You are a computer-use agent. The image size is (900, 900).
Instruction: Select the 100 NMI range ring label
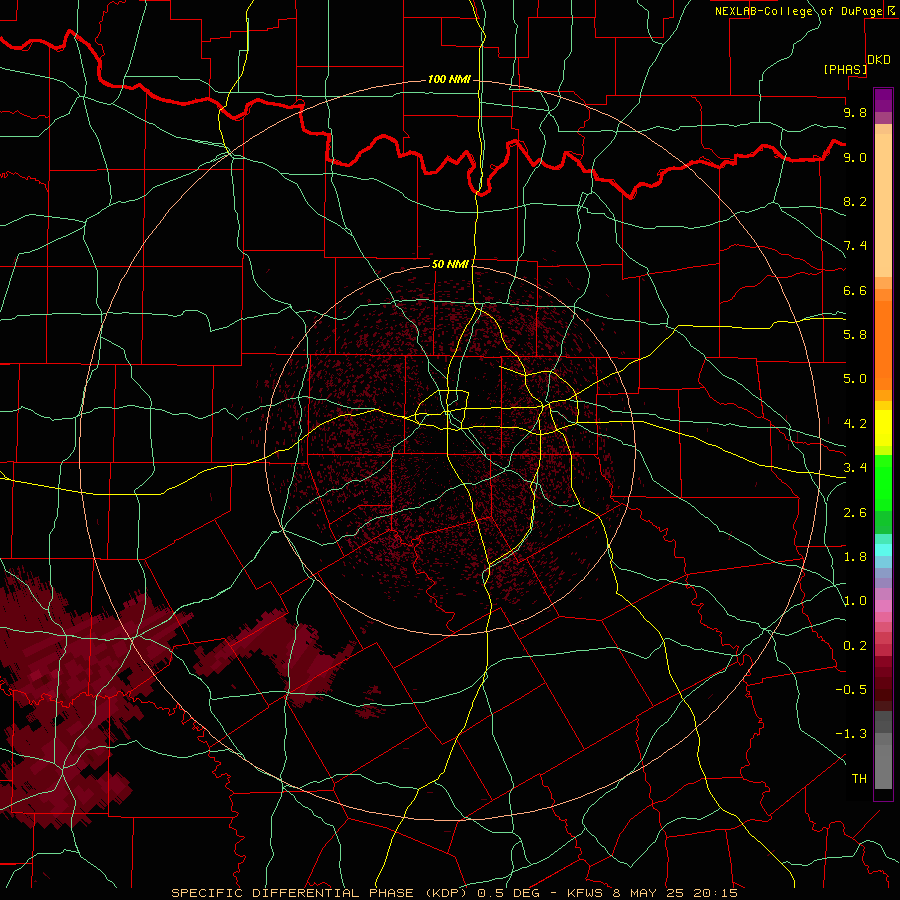point(449,79)
